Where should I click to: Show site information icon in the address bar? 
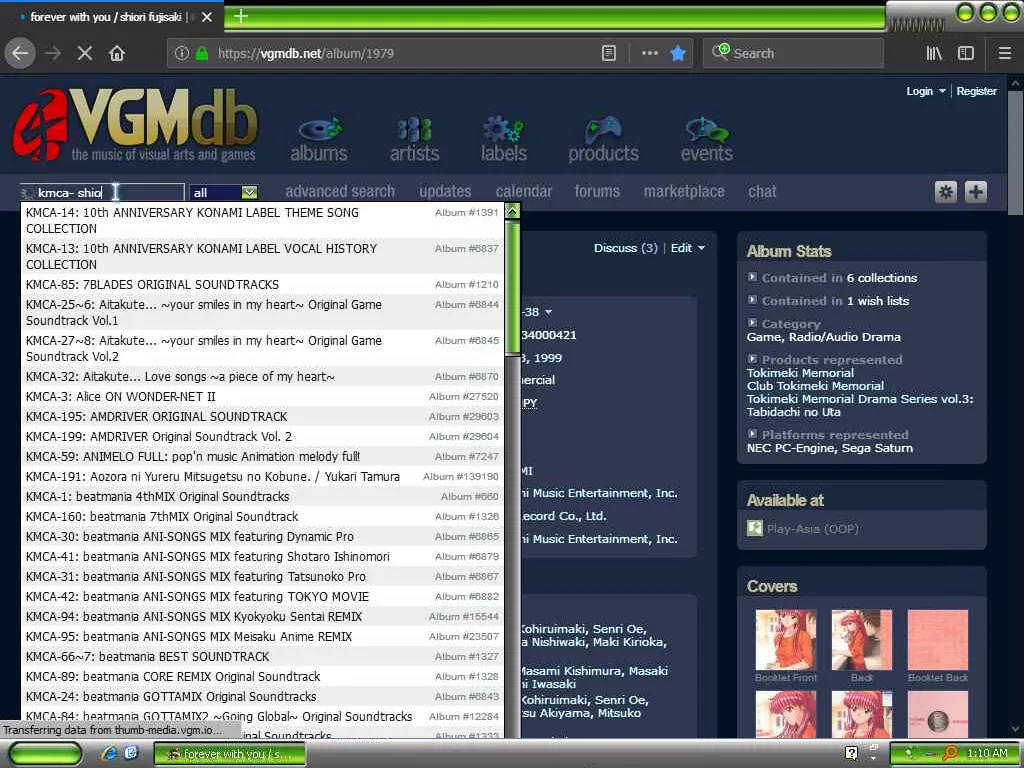(182, 53)
